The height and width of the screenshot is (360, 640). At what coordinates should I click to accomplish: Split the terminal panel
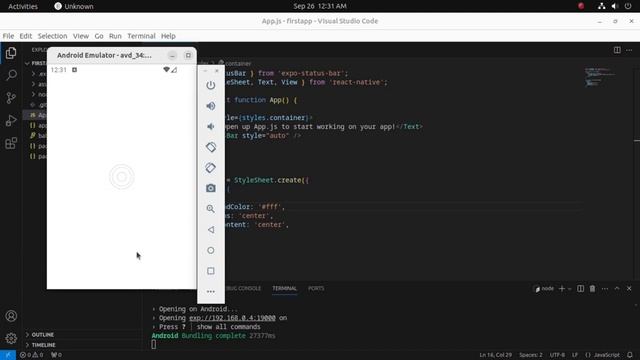coord(580,289)
